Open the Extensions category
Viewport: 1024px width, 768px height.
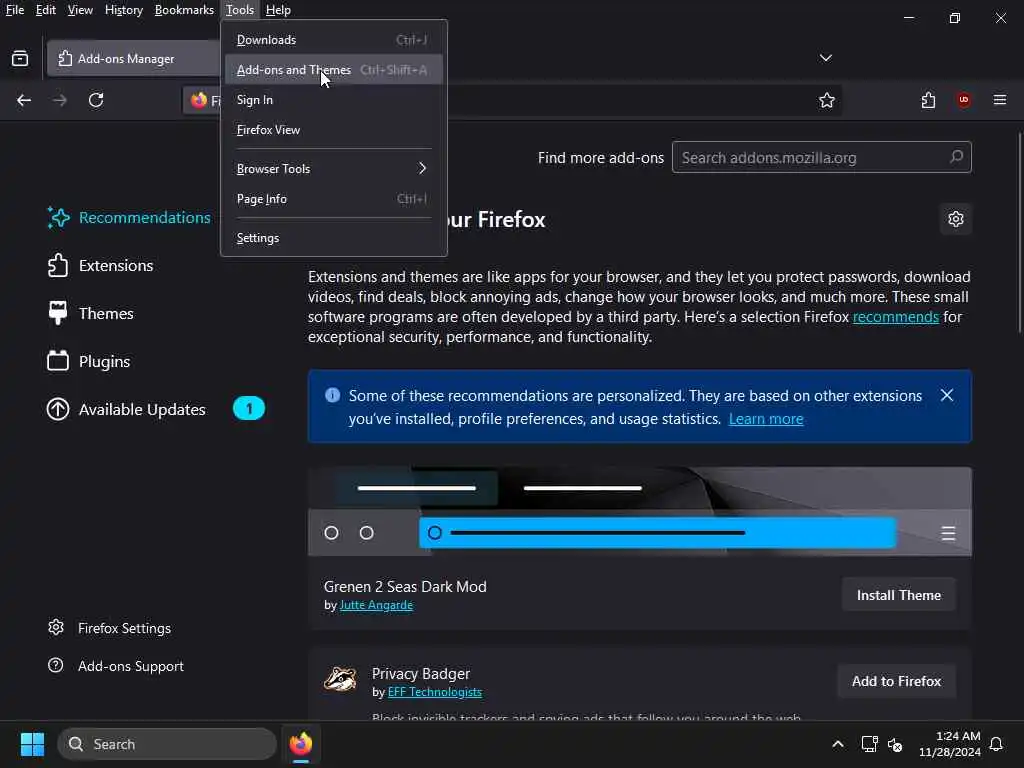(101, 266)
